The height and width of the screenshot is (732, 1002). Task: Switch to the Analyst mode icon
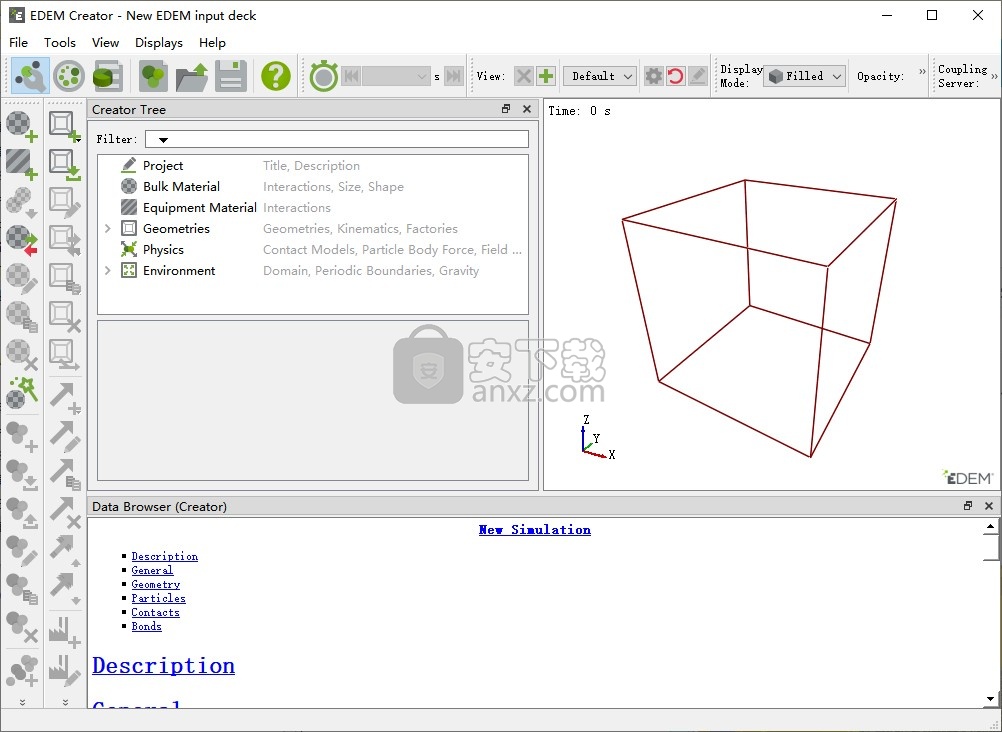[107, 76]
